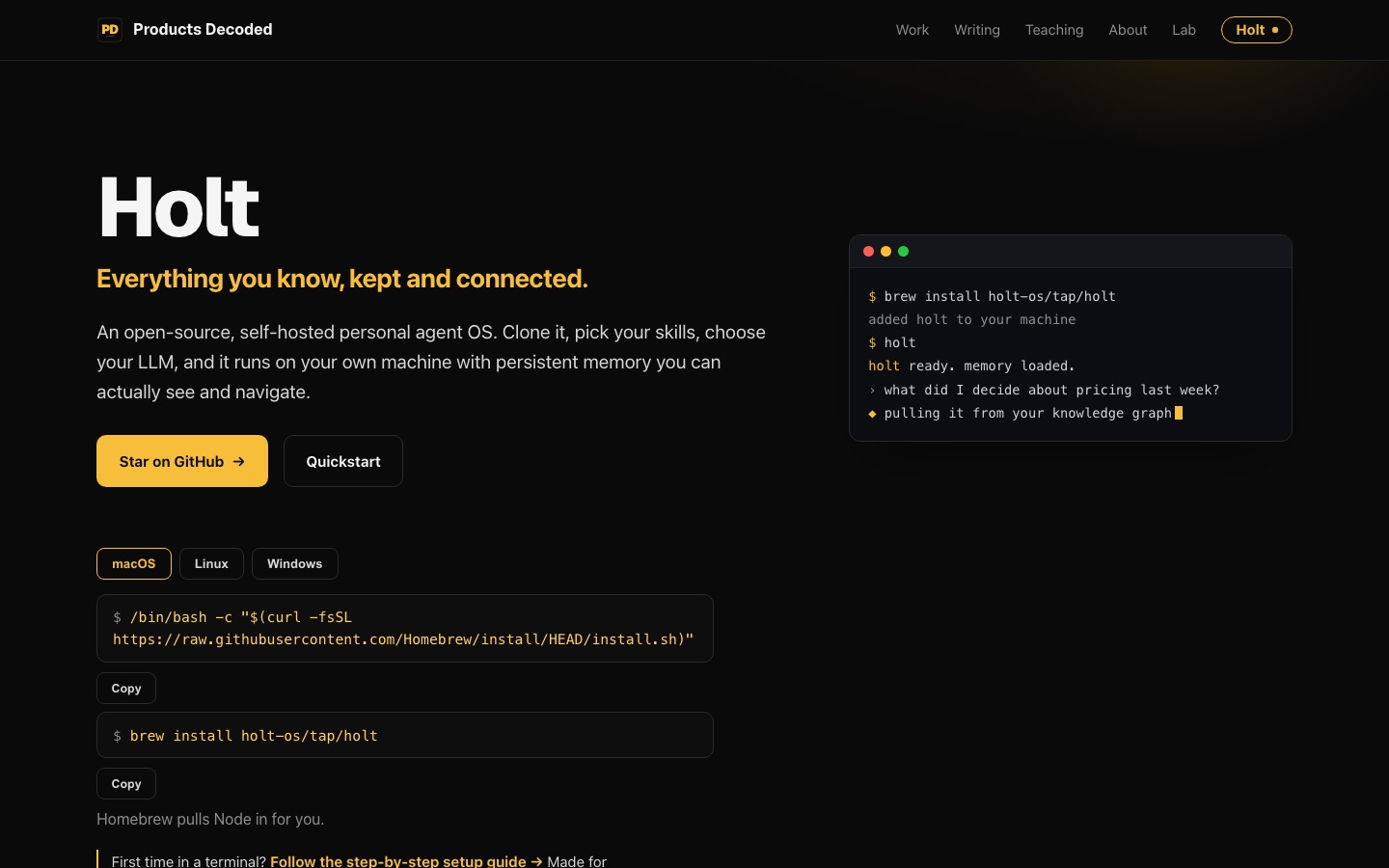Click Star on GitHub button
Image resolution: width=1389 pixels, height=868 pixels.
182,461
